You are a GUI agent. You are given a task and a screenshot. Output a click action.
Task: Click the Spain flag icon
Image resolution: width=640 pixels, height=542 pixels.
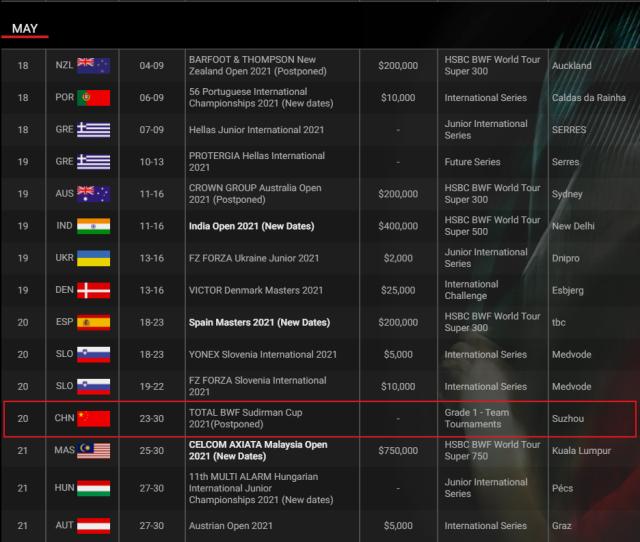point(93,323)
